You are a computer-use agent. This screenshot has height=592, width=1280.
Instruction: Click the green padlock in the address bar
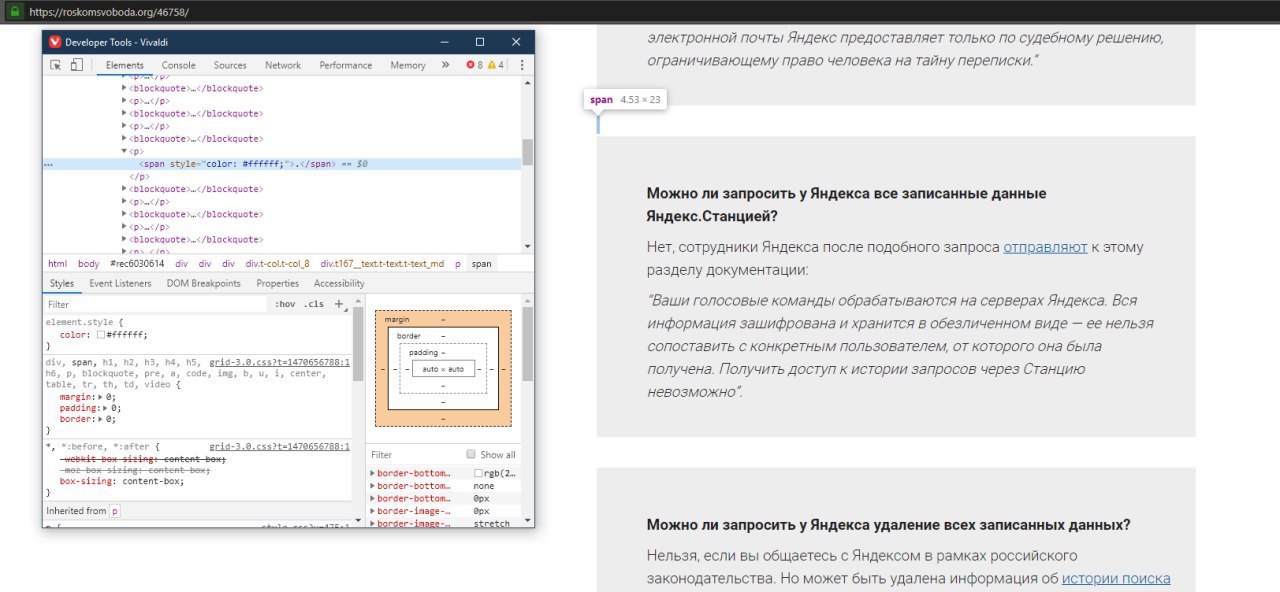(14, 12)
